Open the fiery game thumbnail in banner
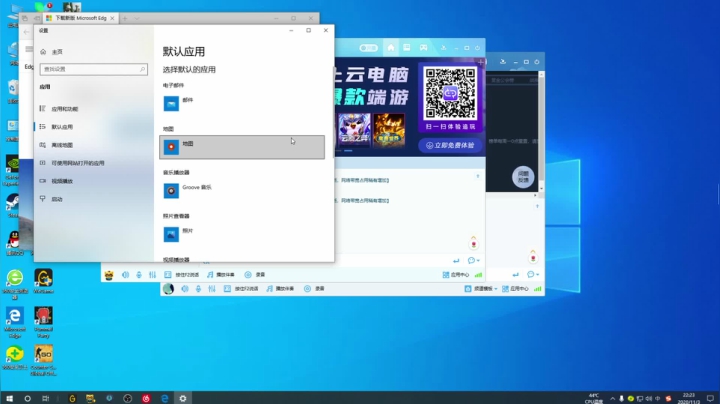Screen dimensions: 720x404 click(388, 130)
